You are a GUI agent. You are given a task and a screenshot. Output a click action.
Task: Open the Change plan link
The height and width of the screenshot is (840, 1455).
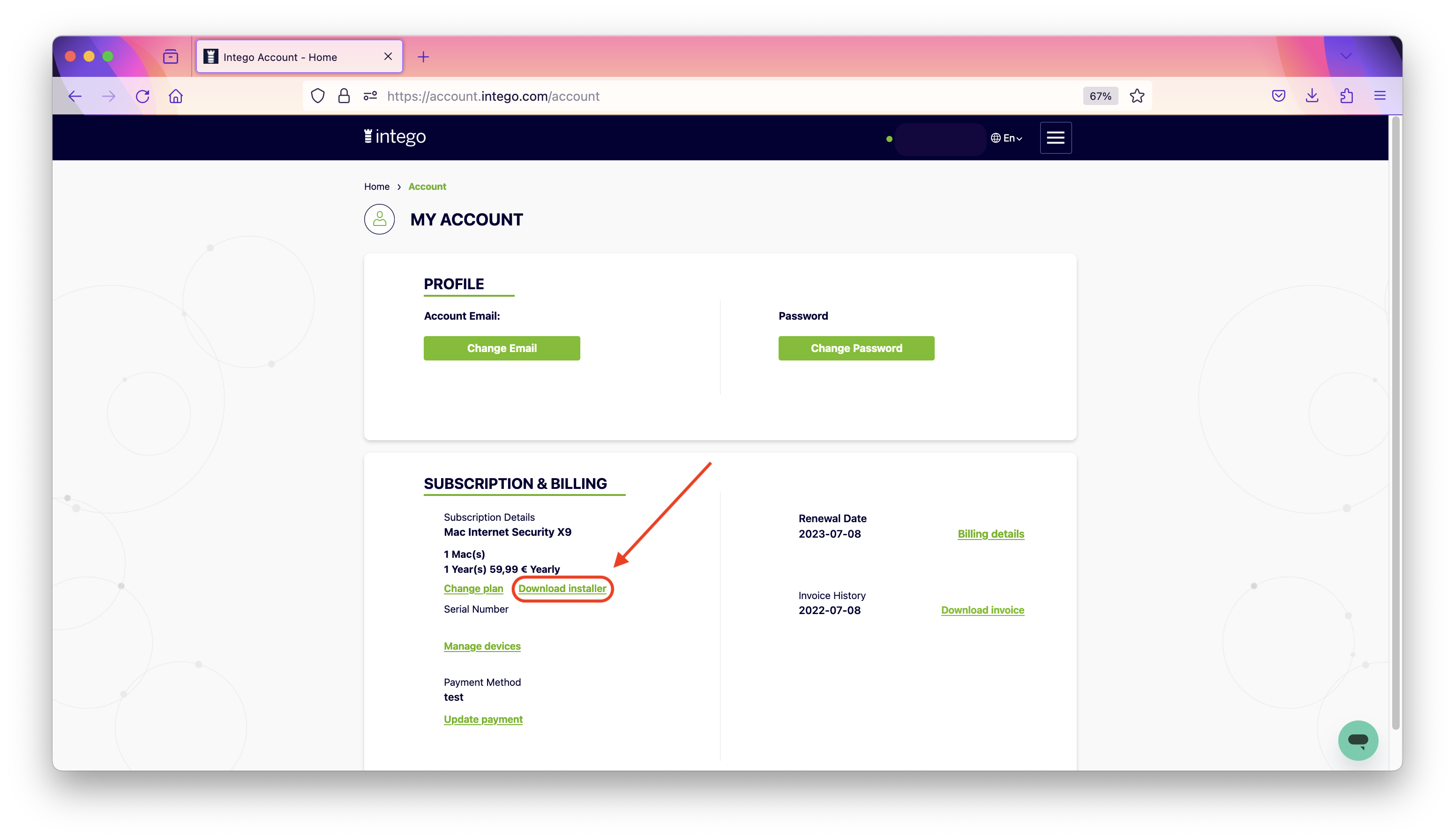(x=473, y=588)
